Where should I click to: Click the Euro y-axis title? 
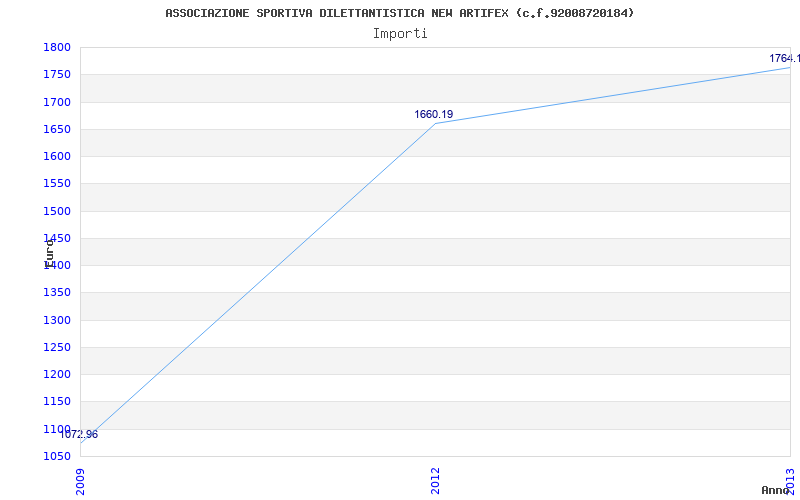click(x=49, y=254)
